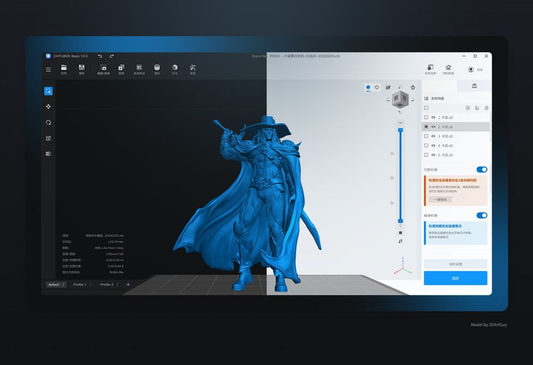Click the Repair tools toolbar icon
533x365 pixels.
(x=193, y=68)
